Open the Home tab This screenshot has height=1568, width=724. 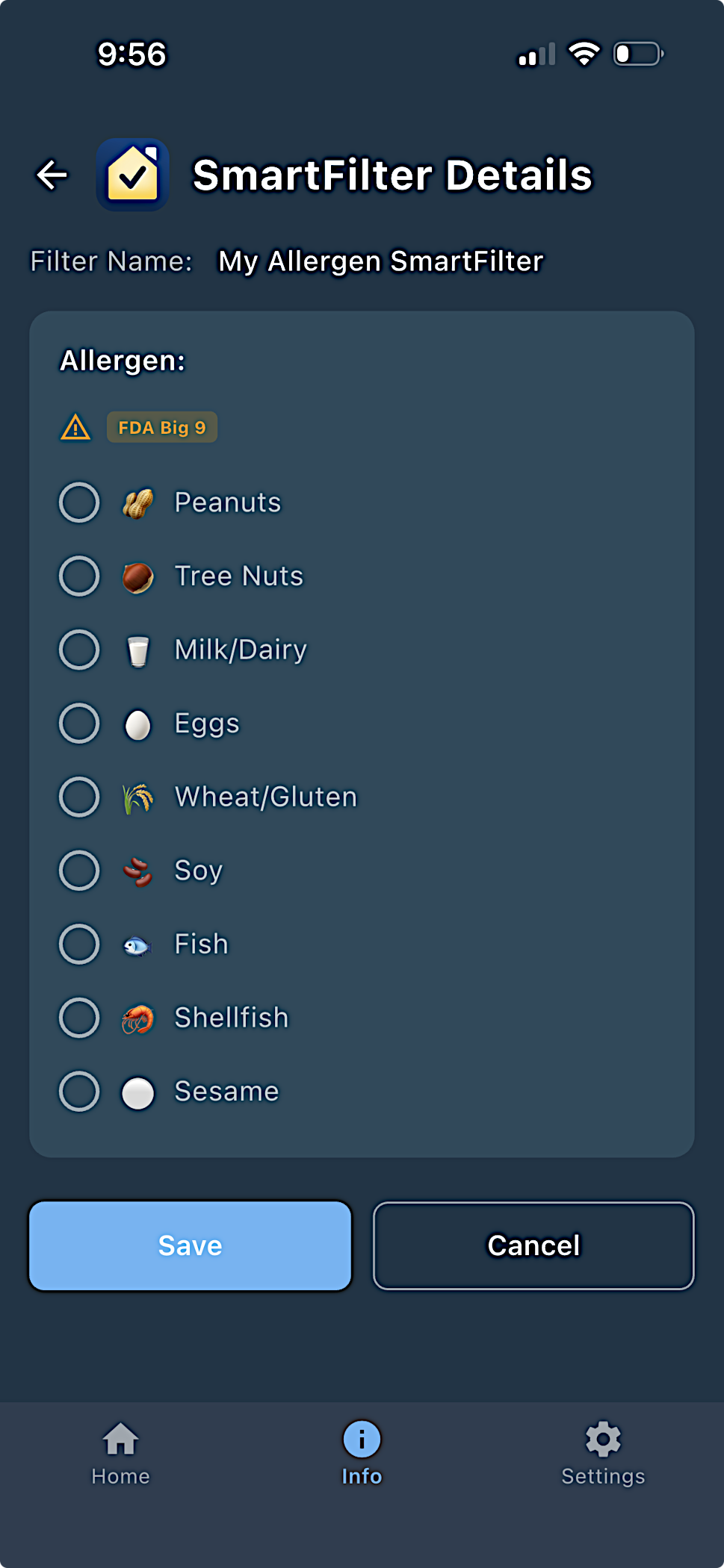(x=120, y=1453)
